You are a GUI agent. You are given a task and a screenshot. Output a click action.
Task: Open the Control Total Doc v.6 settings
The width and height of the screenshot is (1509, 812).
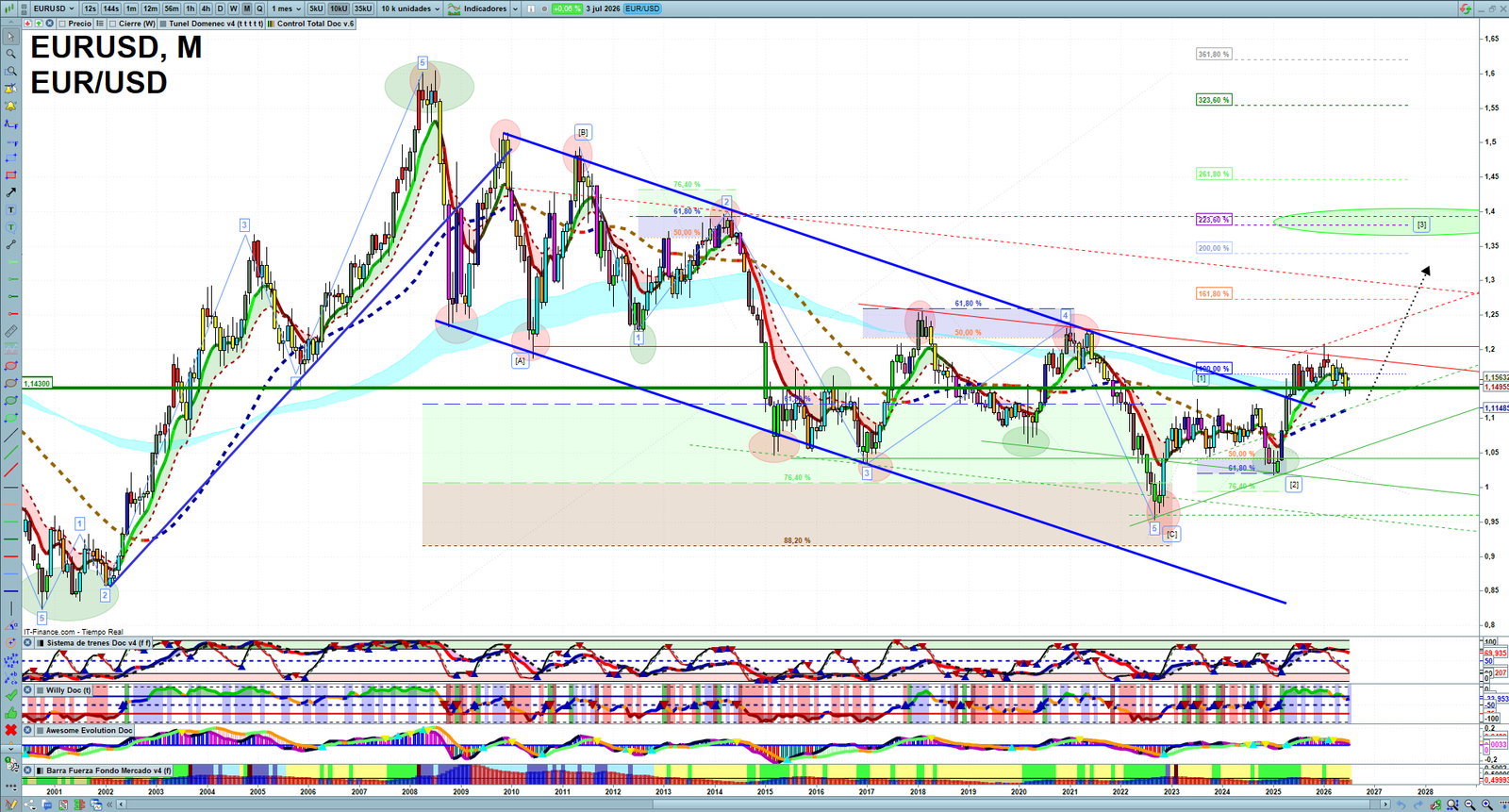coord(312,24)
